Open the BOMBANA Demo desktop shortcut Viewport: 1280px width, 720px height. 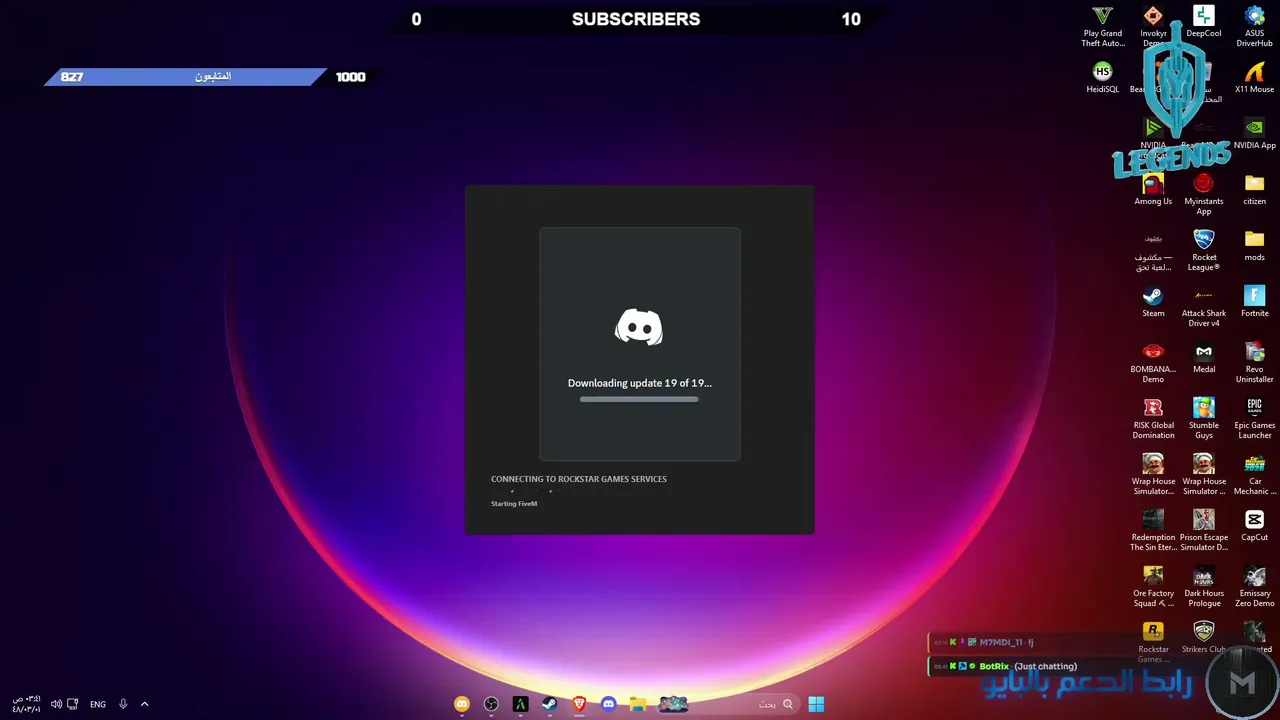coord(1153,362)
